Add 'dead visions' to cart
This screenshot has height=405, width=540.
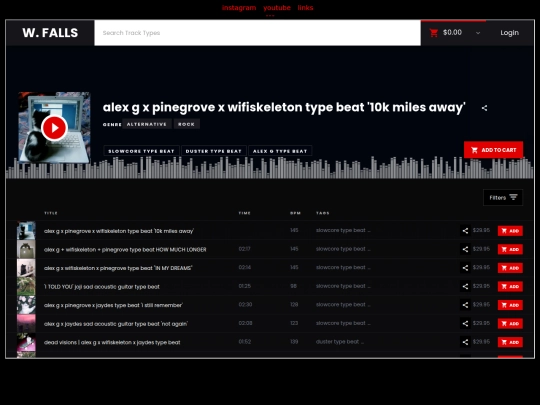[x=510, y=342]
